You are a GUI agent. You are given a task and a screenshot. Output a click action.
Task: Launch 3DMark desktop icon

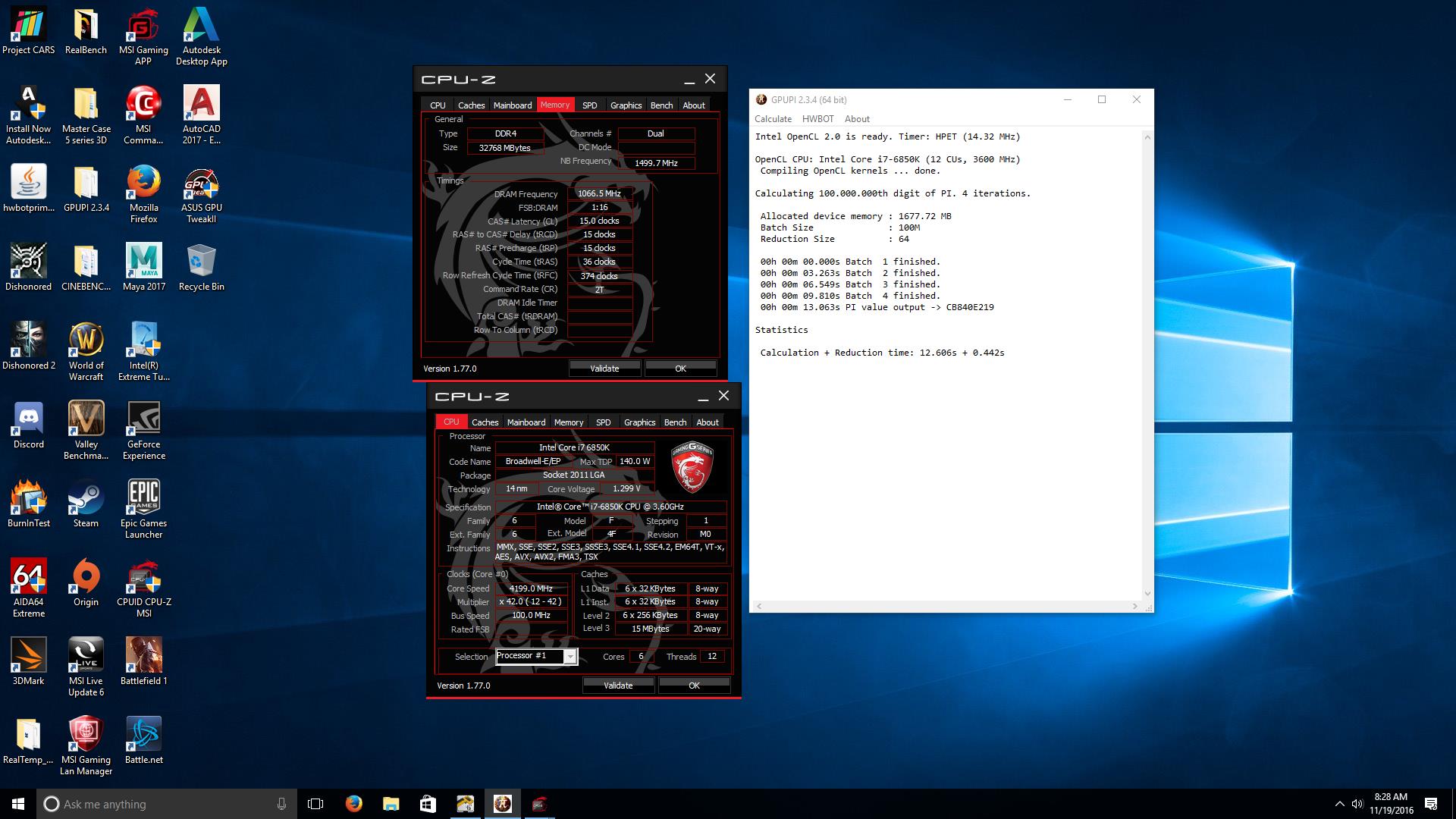(28, 662)
